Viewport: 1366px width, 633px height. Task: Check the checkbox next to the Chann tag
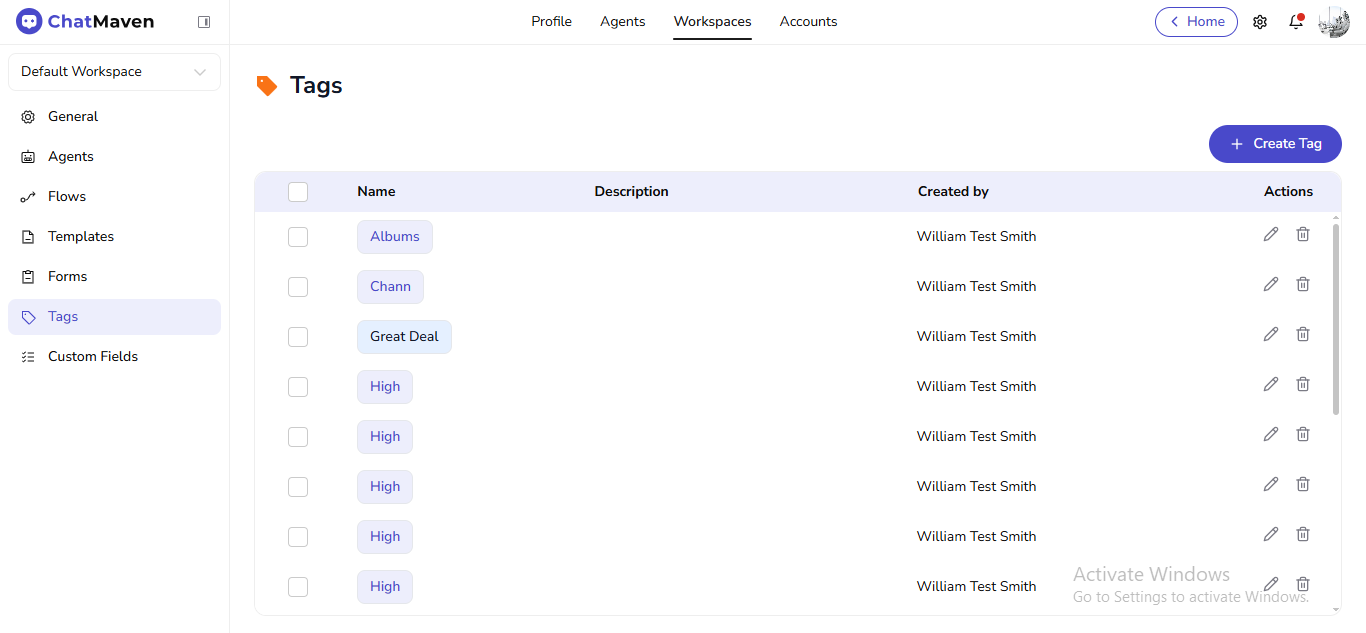[297, 287]
